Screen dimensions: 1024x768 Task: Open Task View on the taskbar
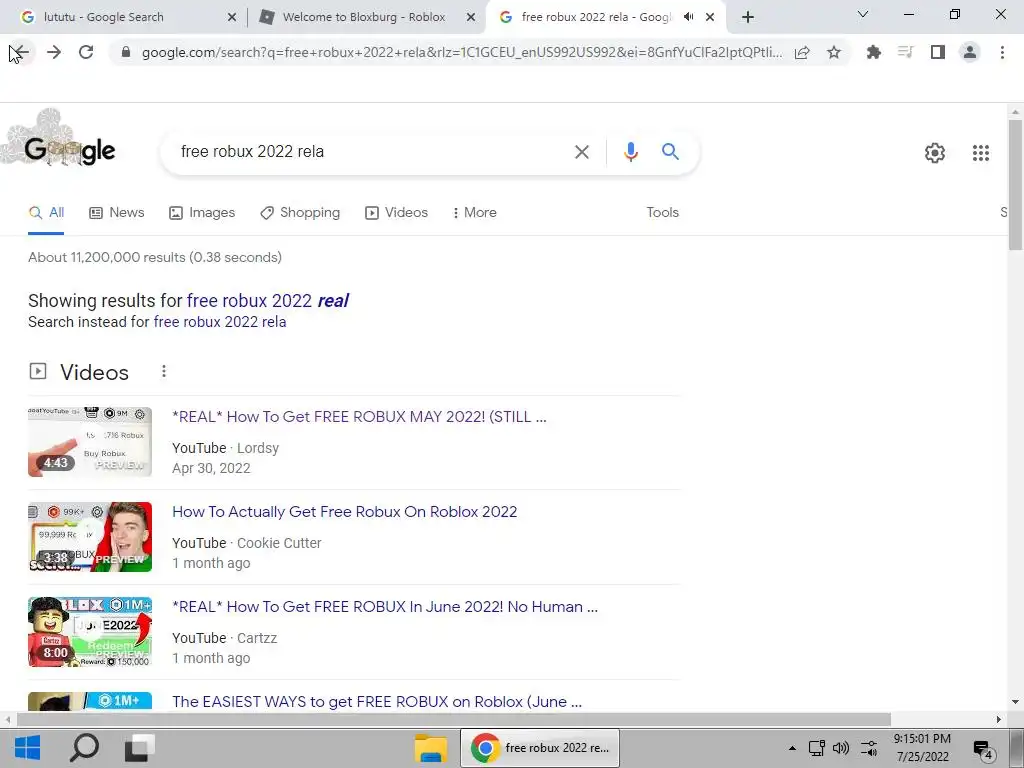tap(140, 748)
